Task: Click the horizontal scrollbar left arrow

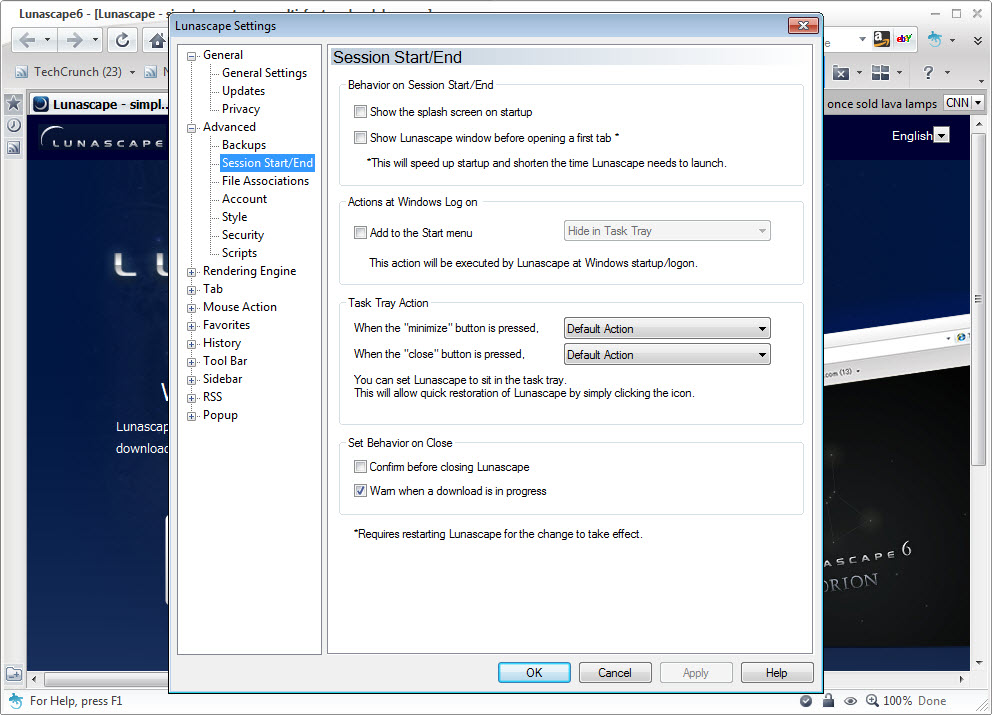Action: click(x=34, y=680)
